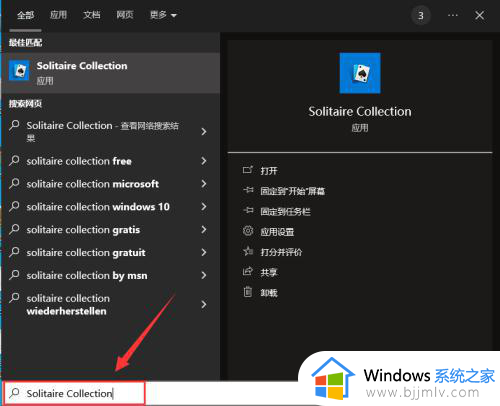Choose 打分并评价 option

click(281, 252)
